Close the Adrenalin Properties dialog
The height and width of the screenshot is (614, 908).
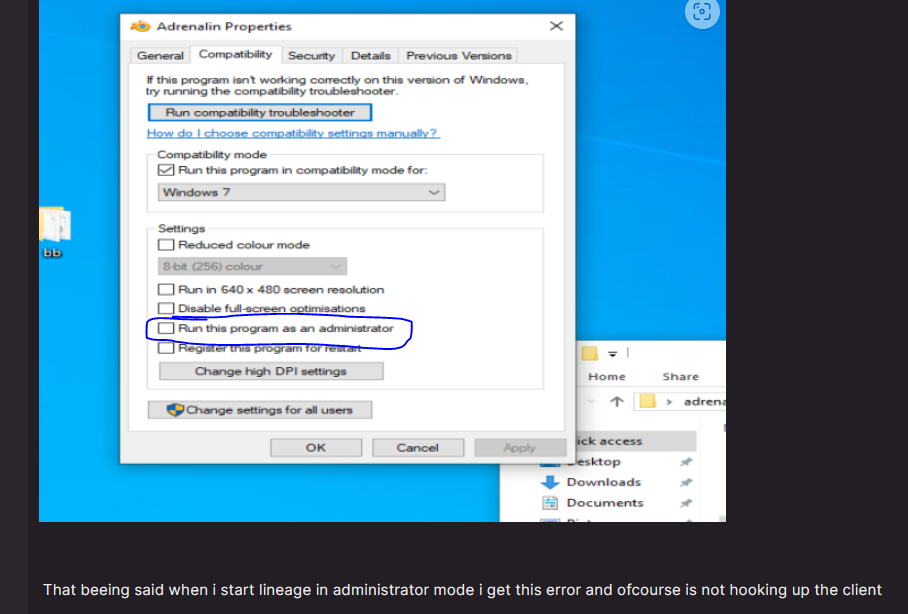click(x=556, y=26)
